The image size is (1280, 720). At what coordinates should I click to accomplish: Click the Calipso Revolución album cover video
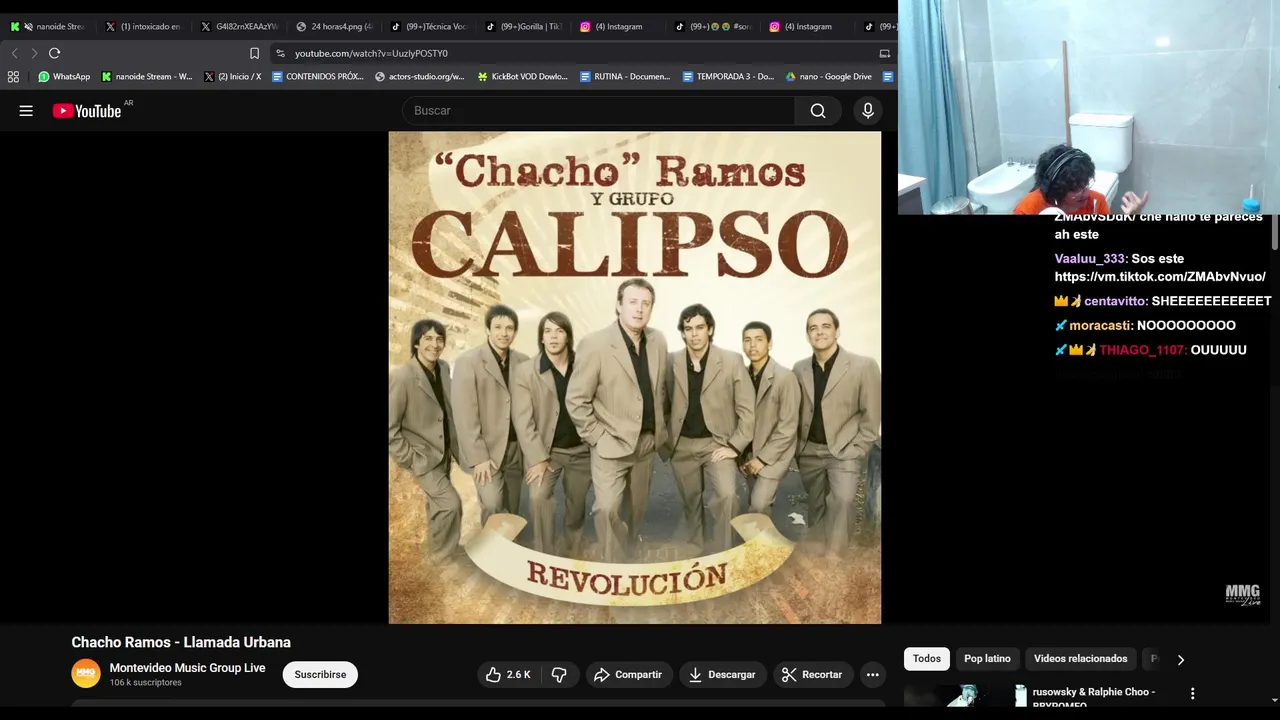(x=635, y=378)
